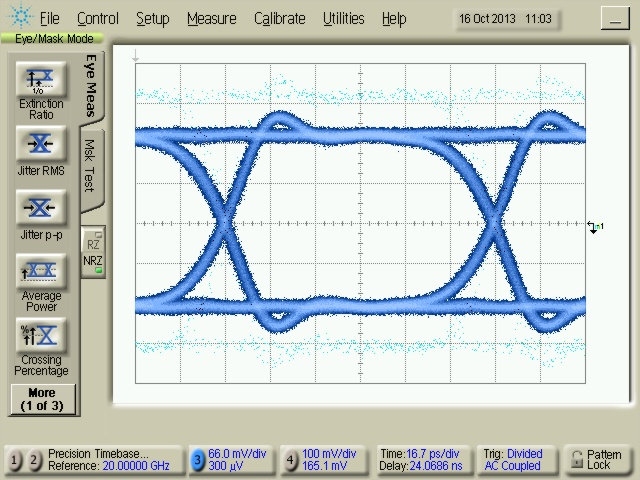Click the 20.00000 GHz reference value
The height and width of the screenshot is (480, 640).
(136, 466)
